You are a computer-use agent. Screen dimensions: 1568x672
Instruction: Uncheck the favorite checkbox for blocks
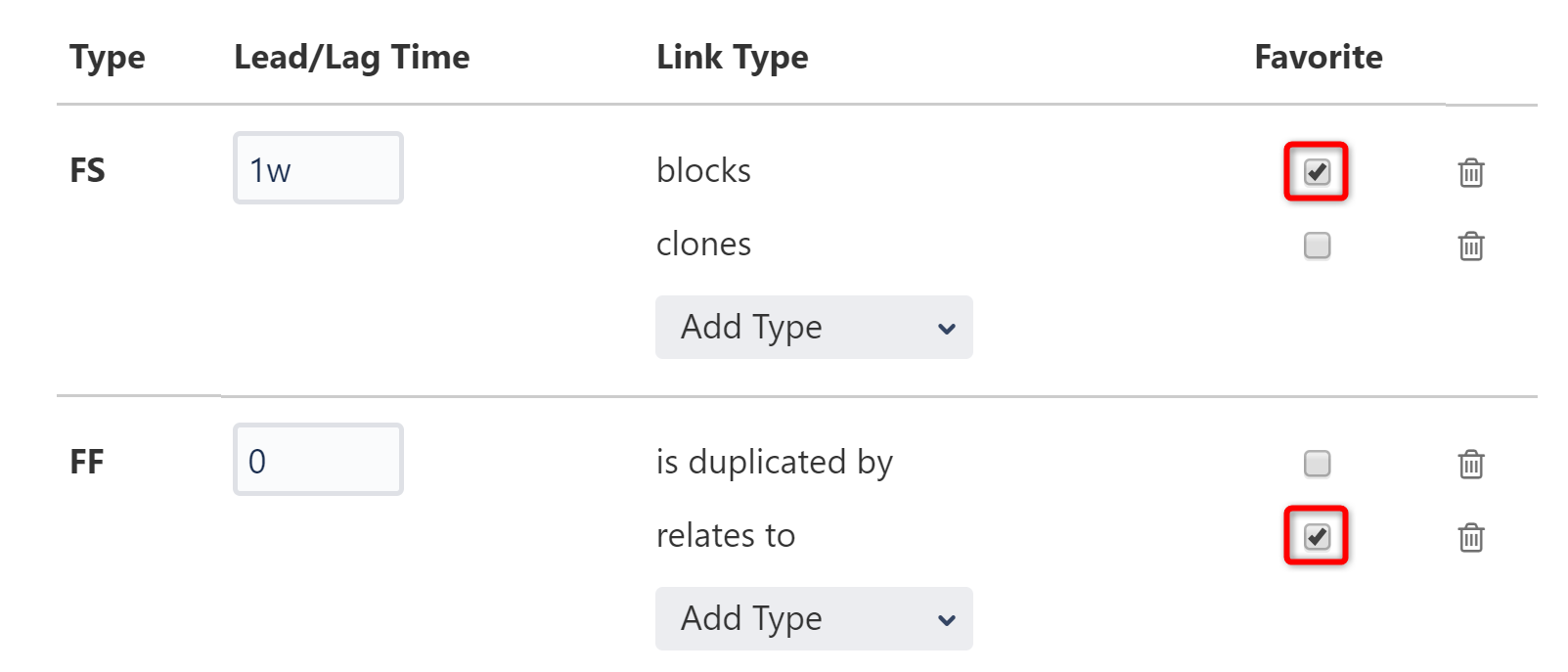click(x=1316, y=171)
